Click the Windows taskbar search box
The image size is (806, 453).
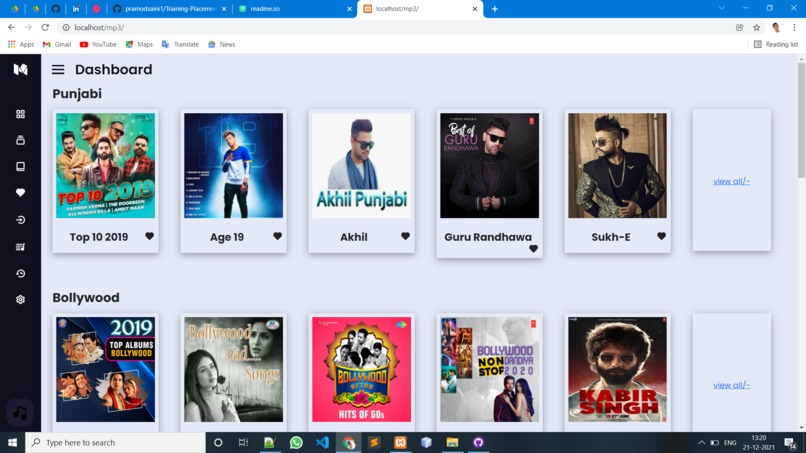coord(115,442)
